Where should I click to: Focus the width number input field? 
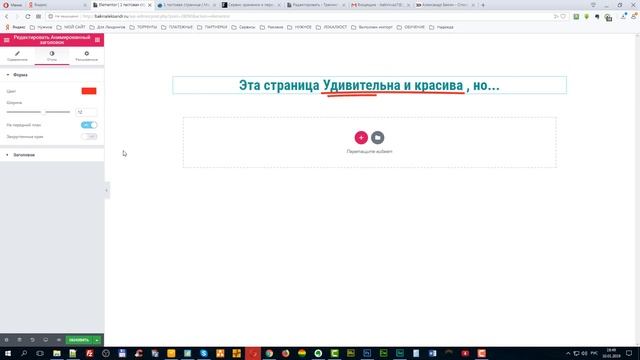86,111
